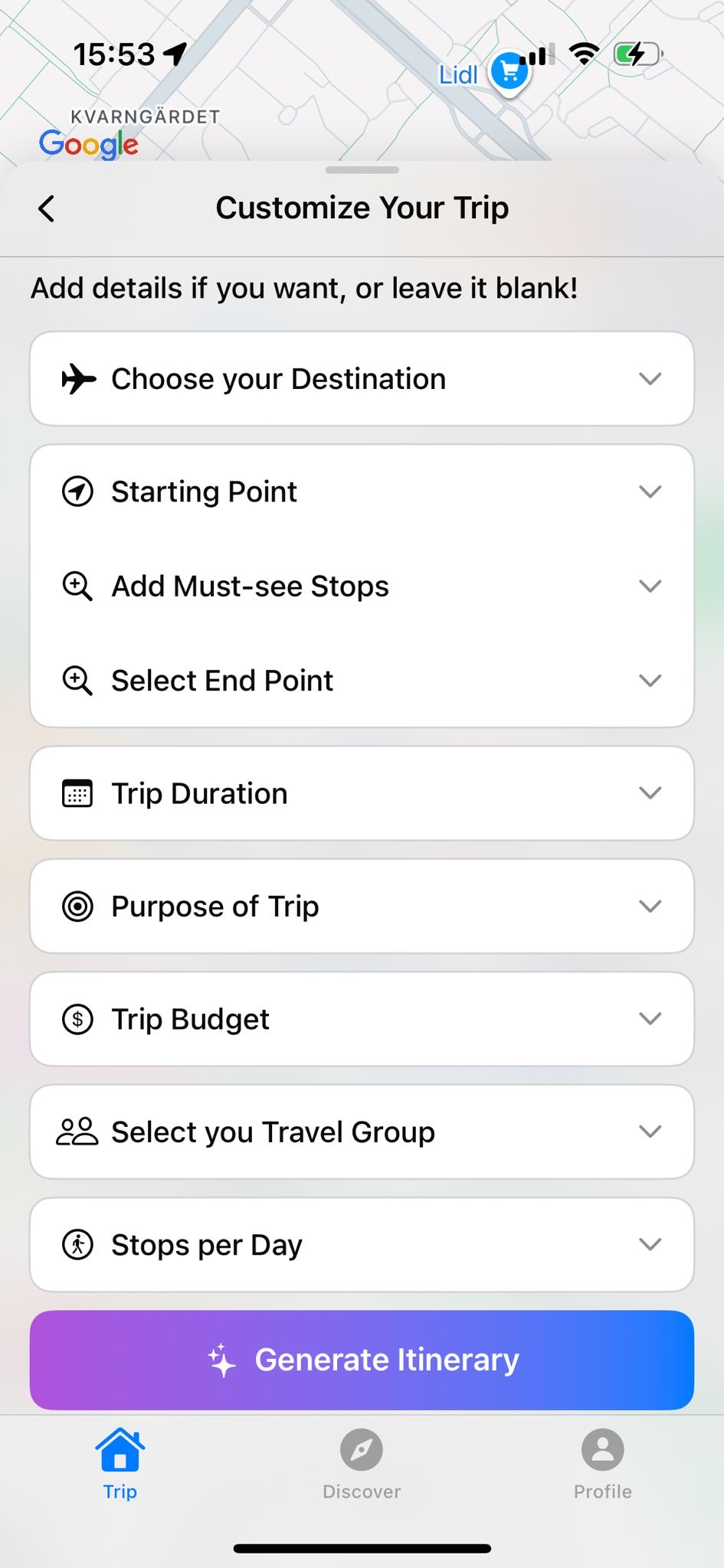This screenshot has height=1568, width=724.
Task: Open the Profile tab
Action: (602, 1463)
